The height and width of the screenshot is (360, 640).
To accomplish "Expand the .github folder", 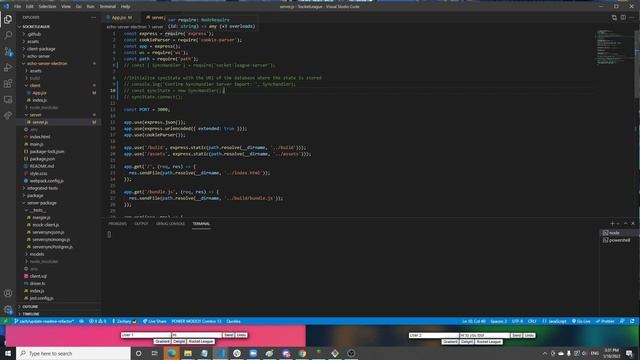I will tap(34, 34).
